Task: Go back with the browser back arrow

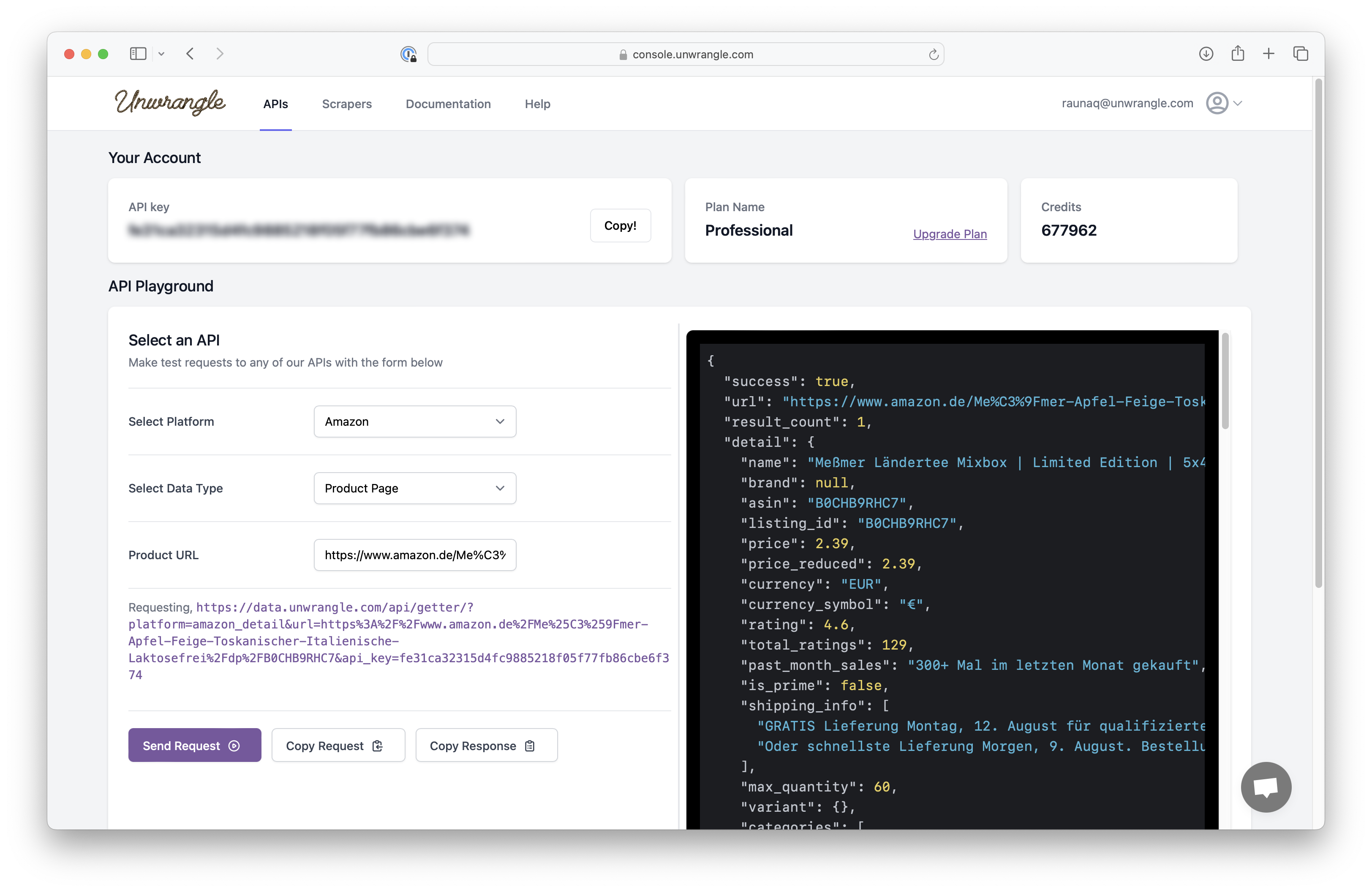Action: pyautogui.click(x=190, y=54)
